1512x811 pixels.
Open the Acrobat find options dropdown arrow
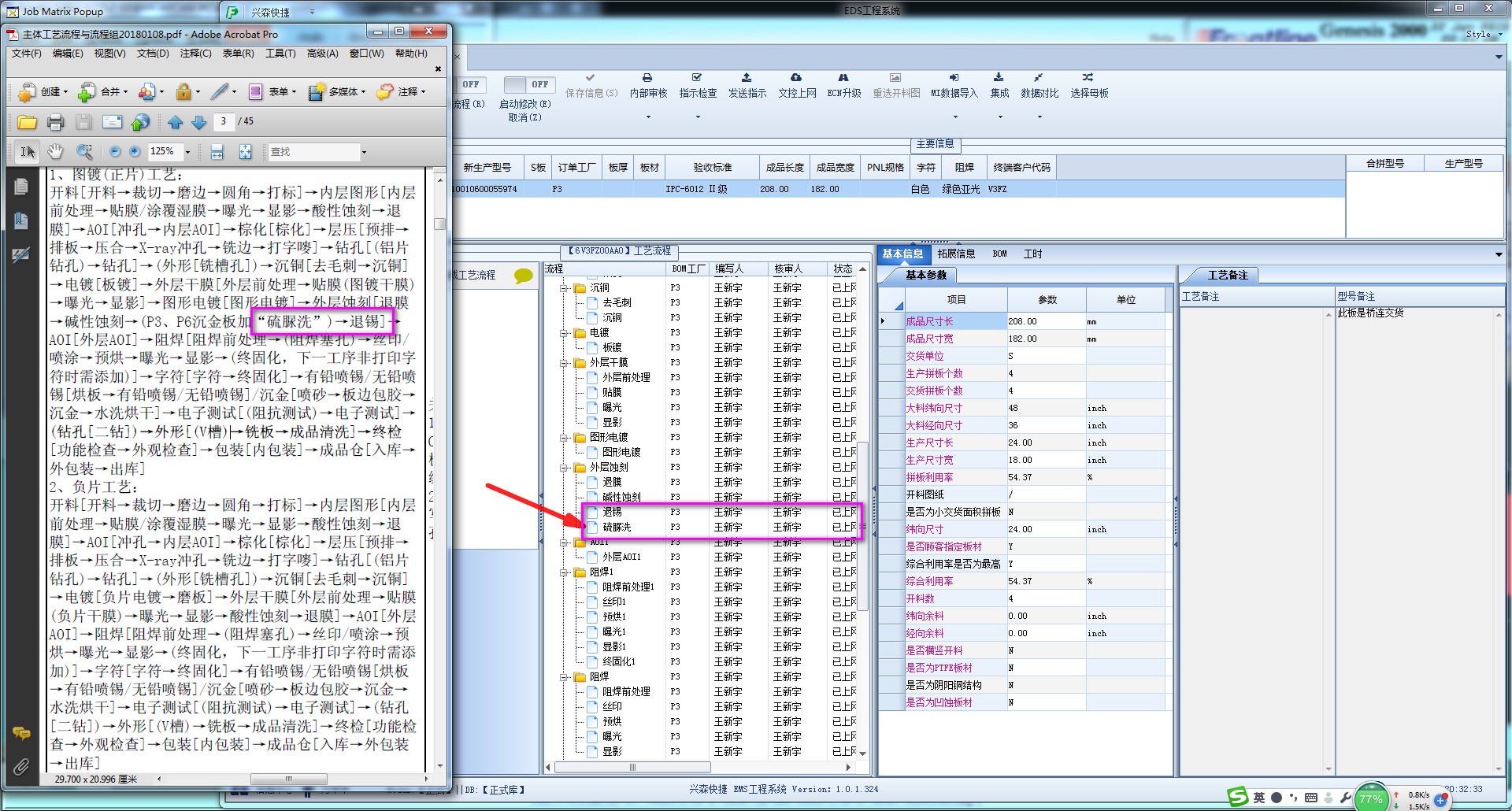click(x=364, y=152)
